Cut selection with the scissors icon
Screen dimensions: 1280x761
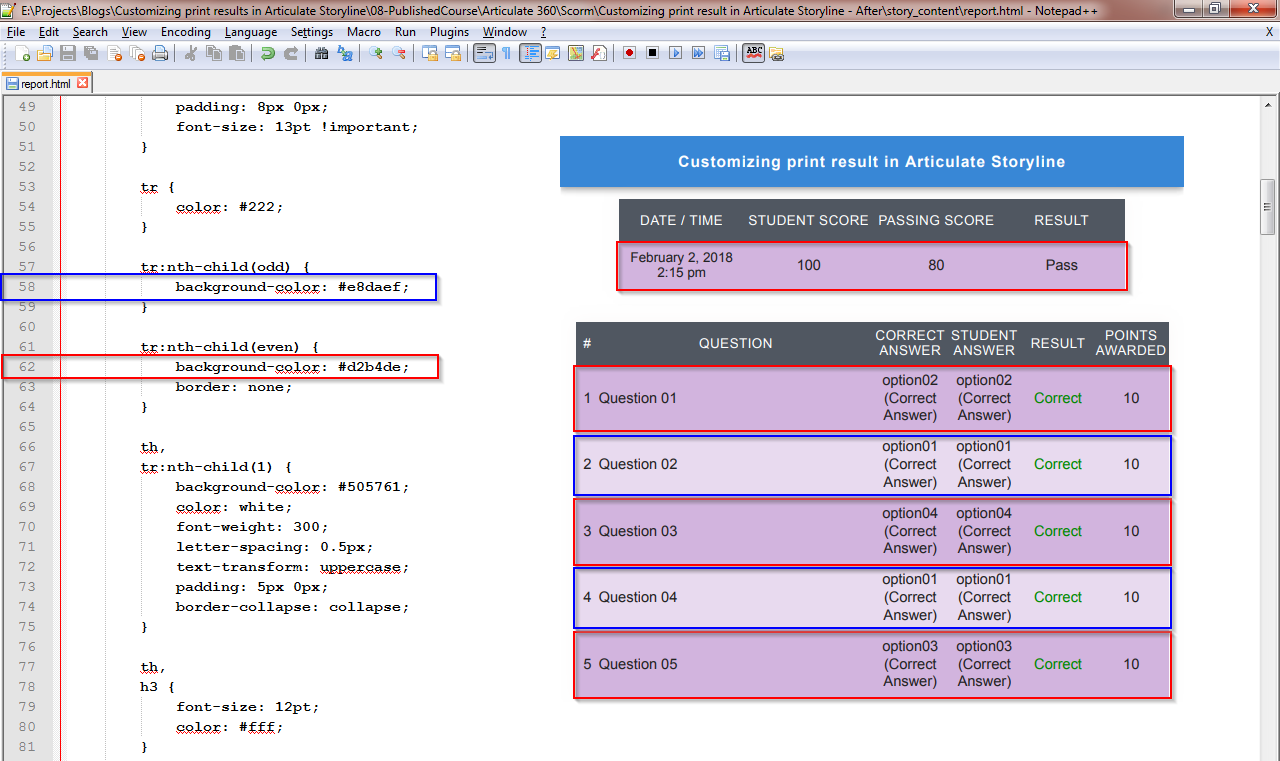click(x=191, y=53)
